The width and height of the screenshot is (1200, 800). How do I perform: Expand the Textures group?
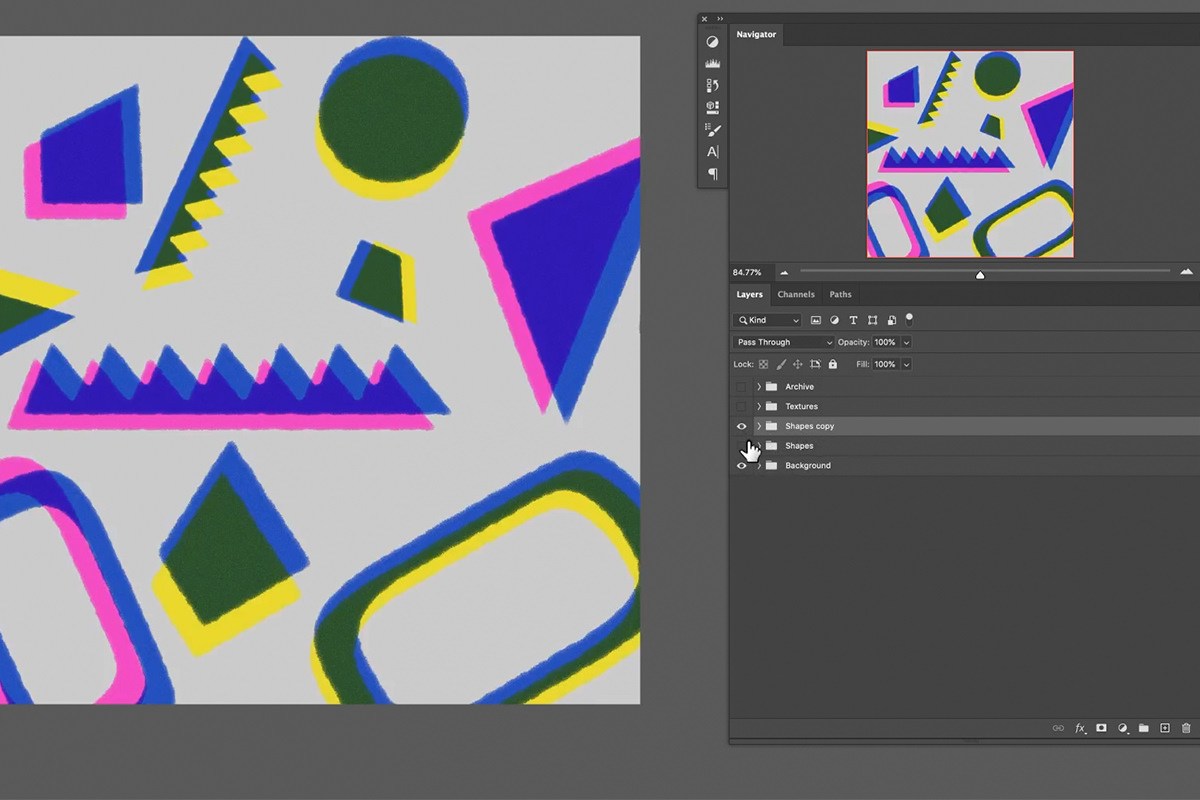pos(759,407)
